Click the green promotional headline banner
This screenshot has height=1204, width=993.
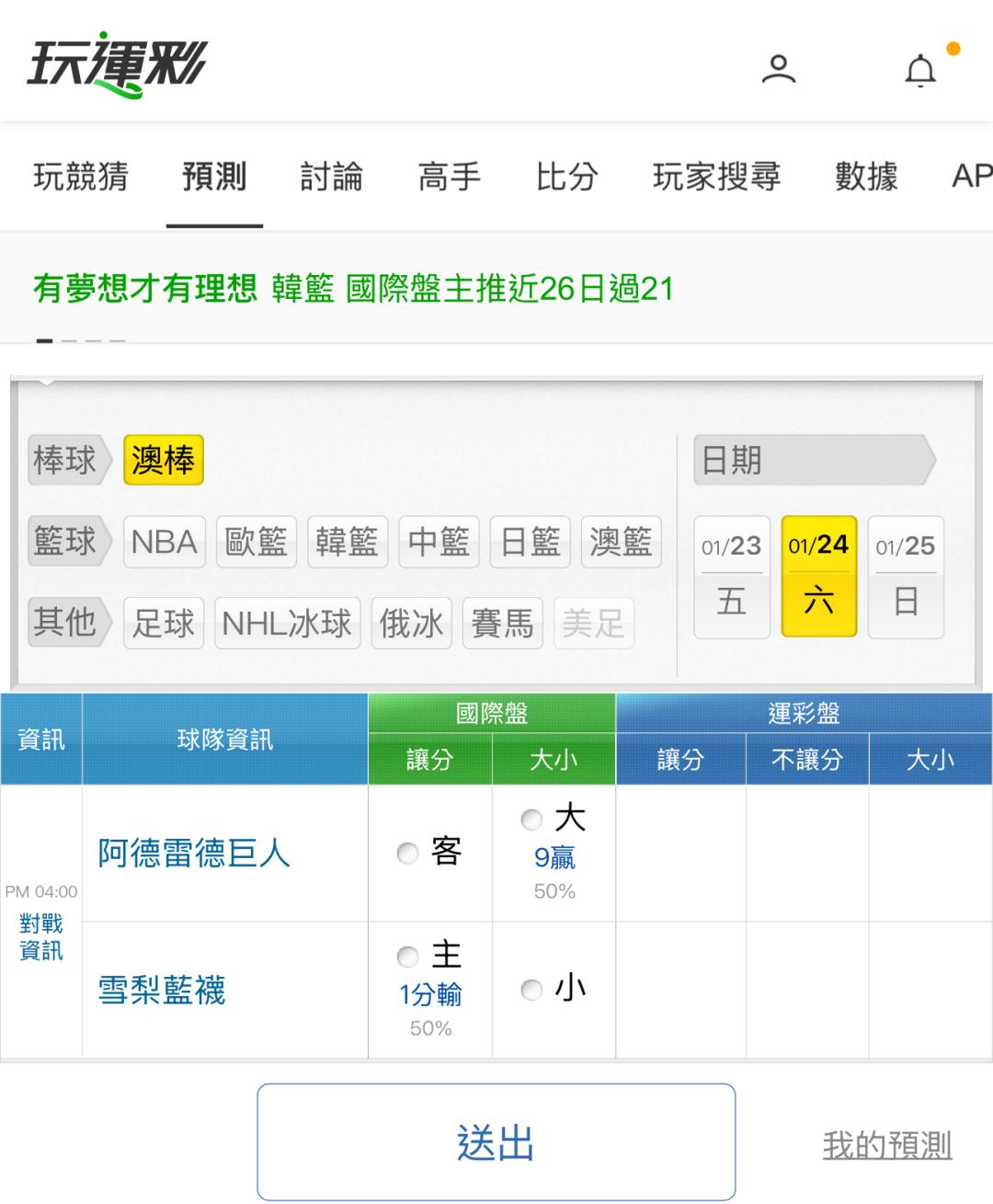pos(353,289)
